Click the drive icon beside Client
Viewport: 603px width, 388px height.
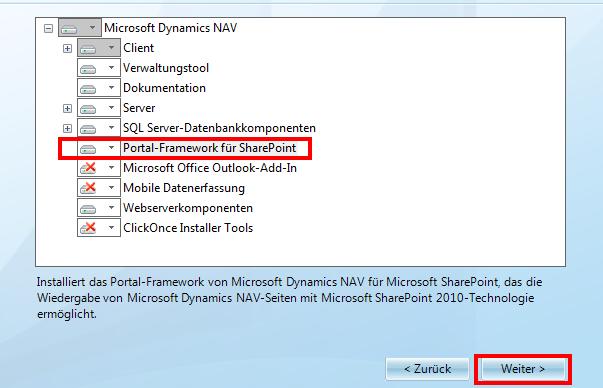tap(88, 49)
